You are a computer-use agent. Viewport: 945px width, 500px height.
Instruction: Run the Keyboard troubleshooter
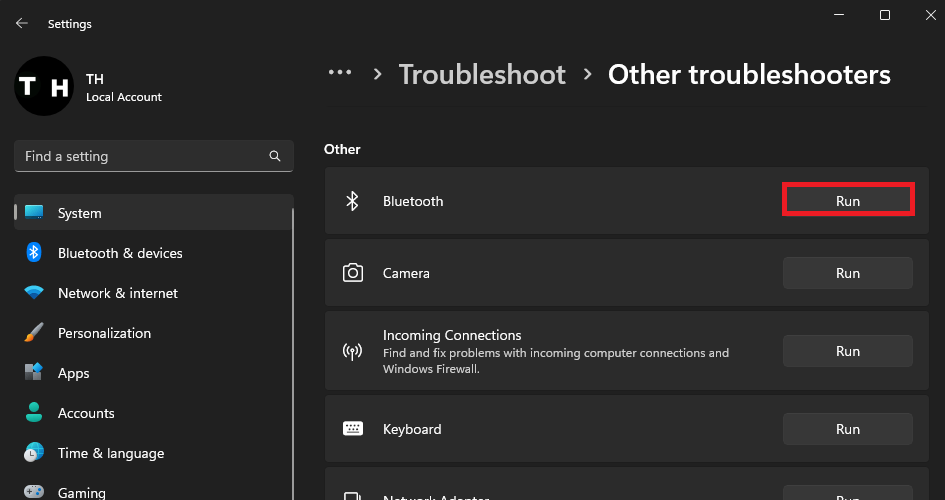[847, 429]
